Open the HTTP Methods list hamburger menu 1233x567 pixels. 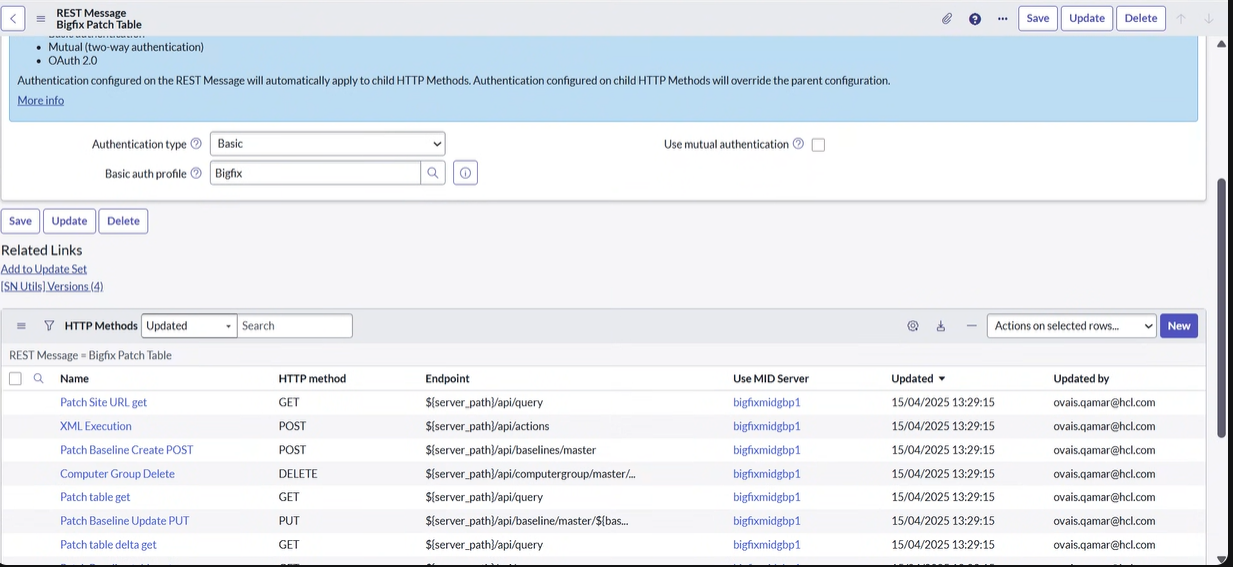coord(21,326)
